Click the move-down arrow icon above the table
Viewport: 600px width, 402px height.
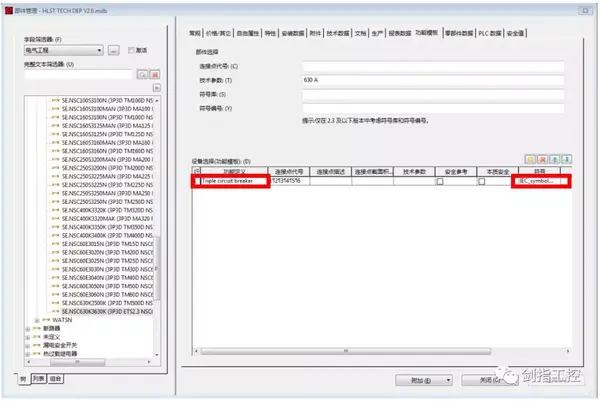coord(567,159)
